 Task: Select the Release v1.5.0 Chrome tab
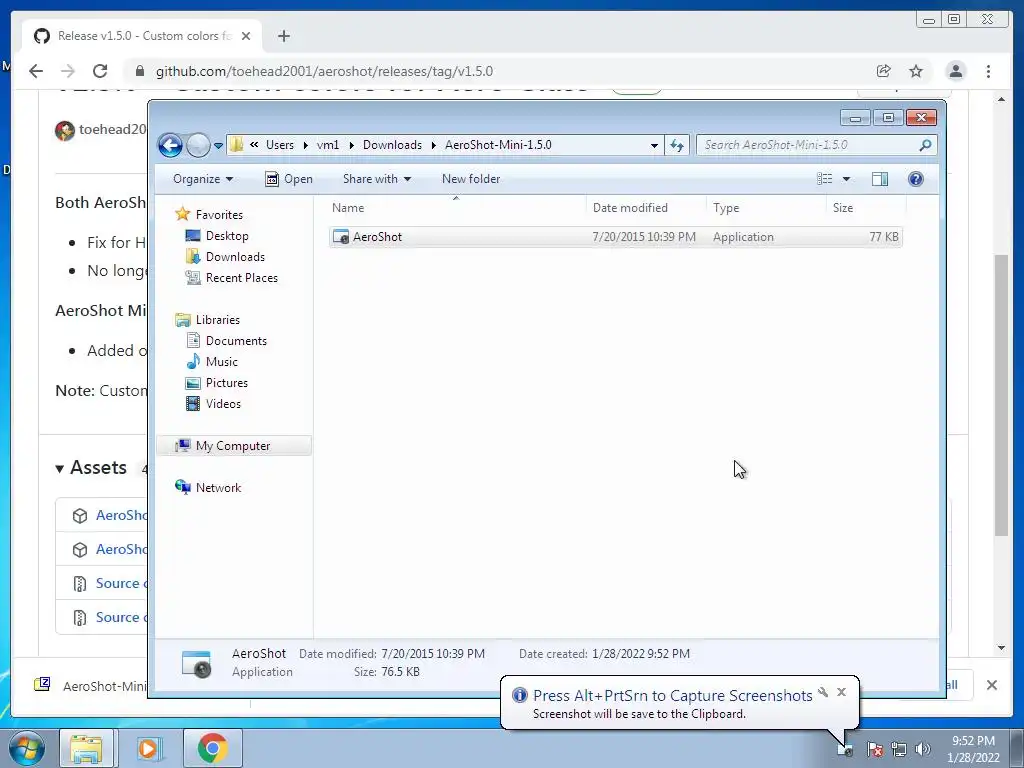click(x=142, y=36)
